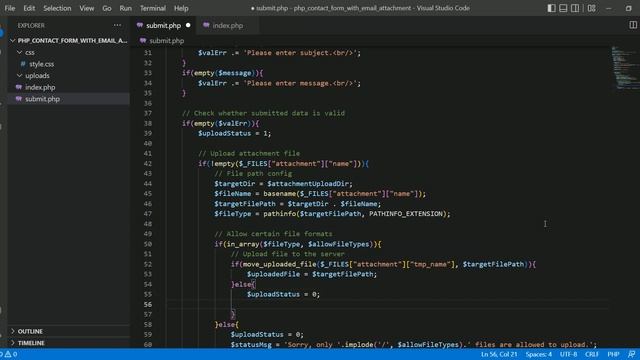Click Ln 56, Col 21 cursor position
This screenshot has width=640, height=360.
tap(498, 354)
